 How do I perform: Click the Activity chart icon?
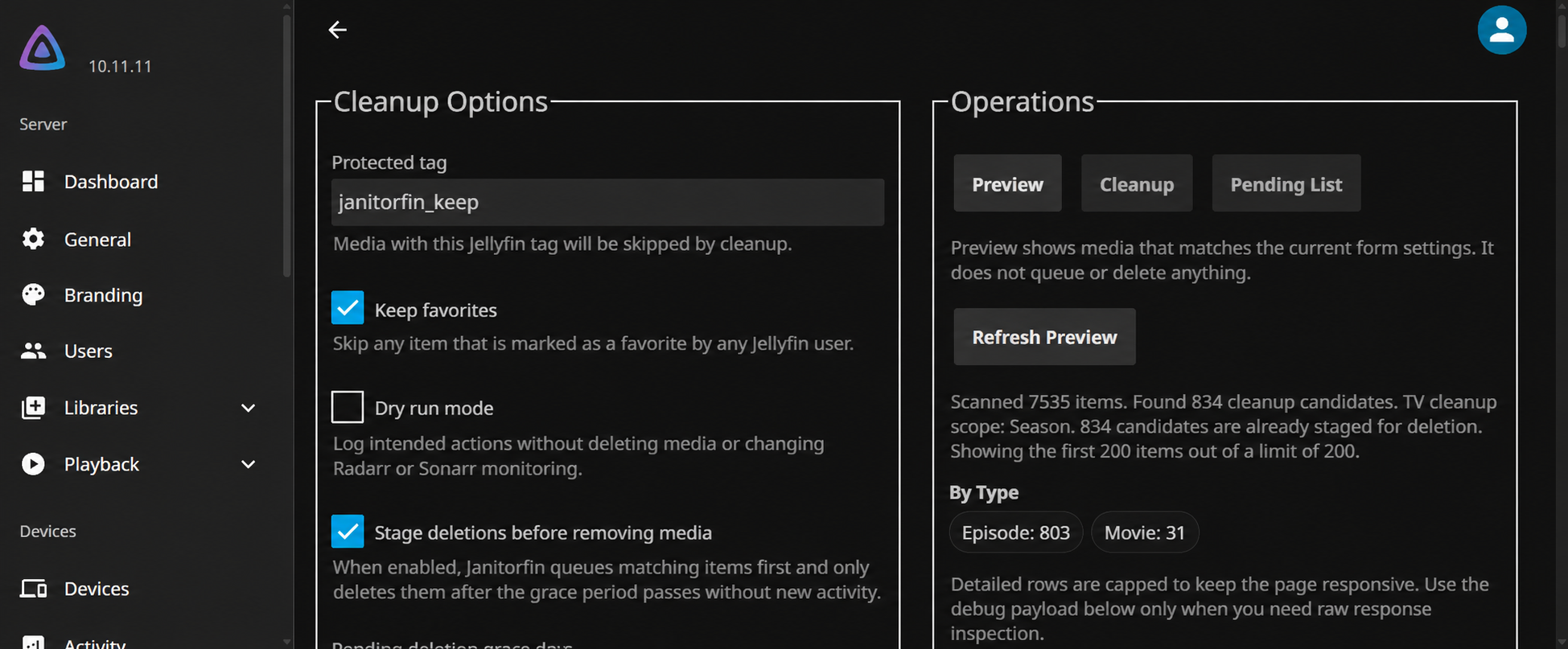33,643
